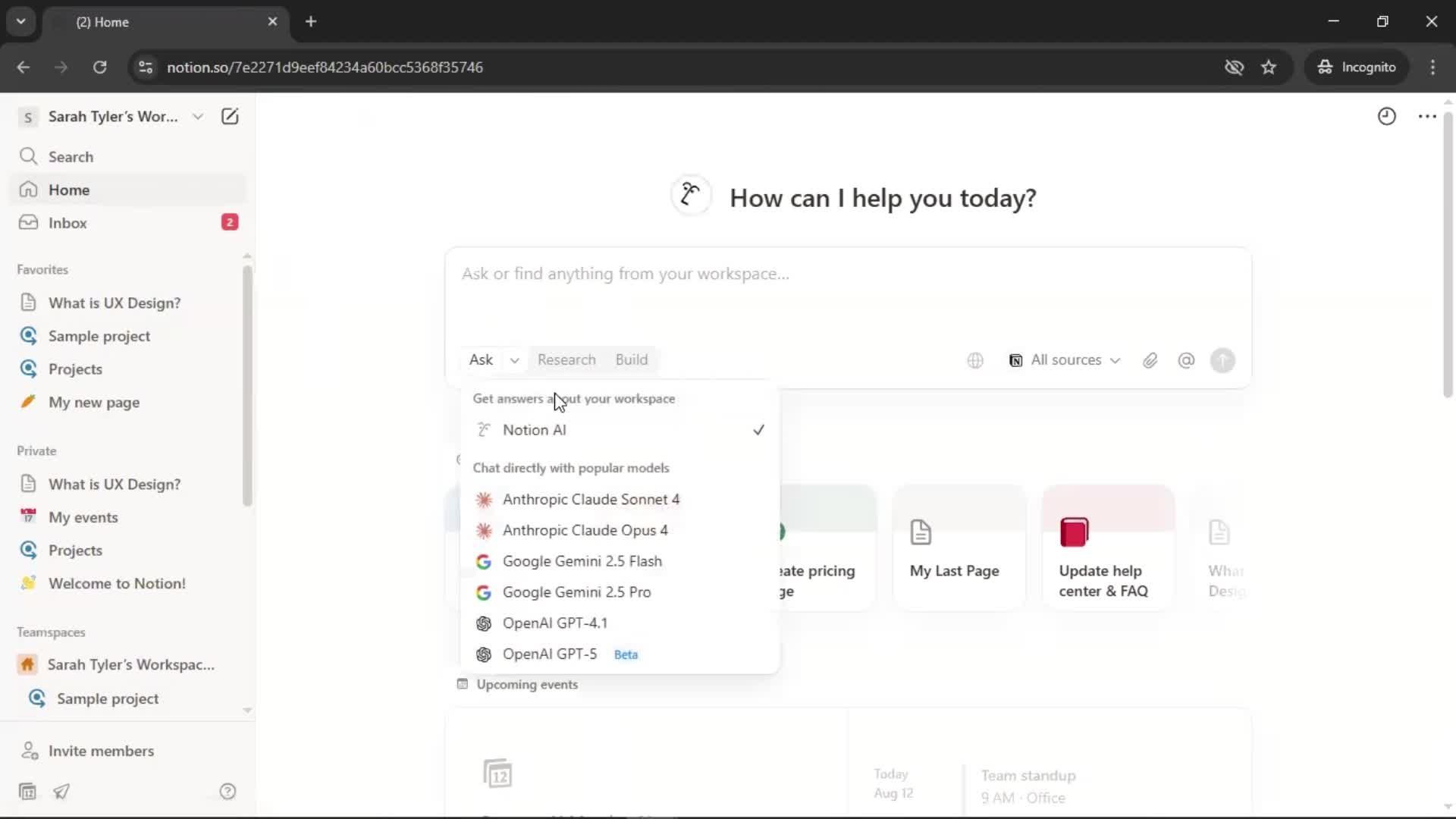Open Search in the sidebar
Viewport: 1456px width, 819px height.
coord(127,157)
